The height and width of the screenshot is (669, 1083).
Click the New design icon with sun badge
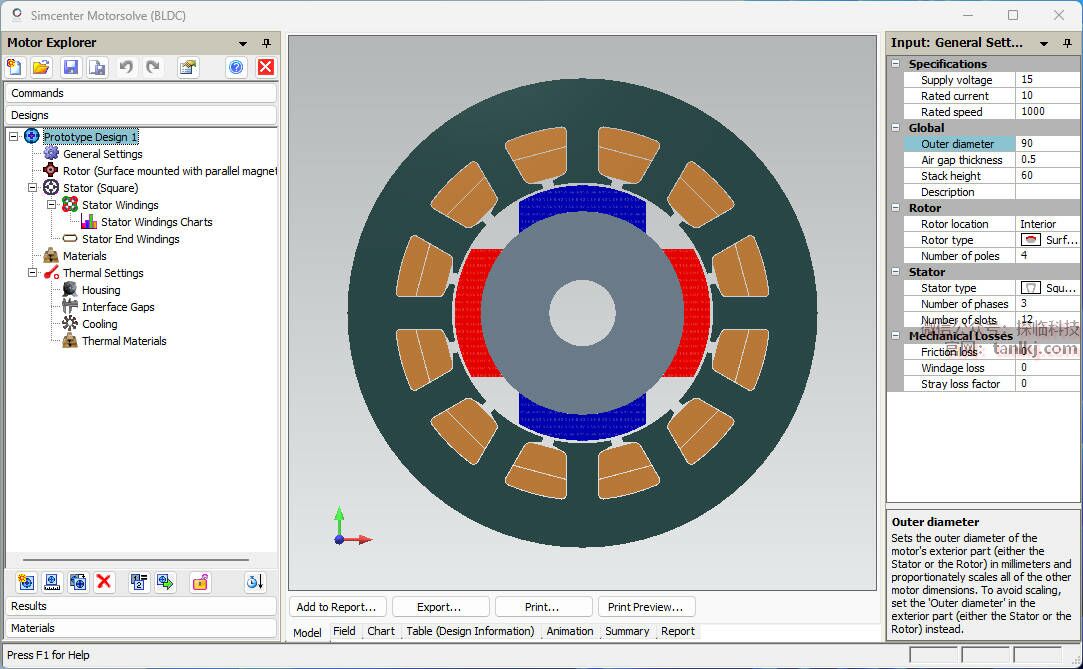26,582
